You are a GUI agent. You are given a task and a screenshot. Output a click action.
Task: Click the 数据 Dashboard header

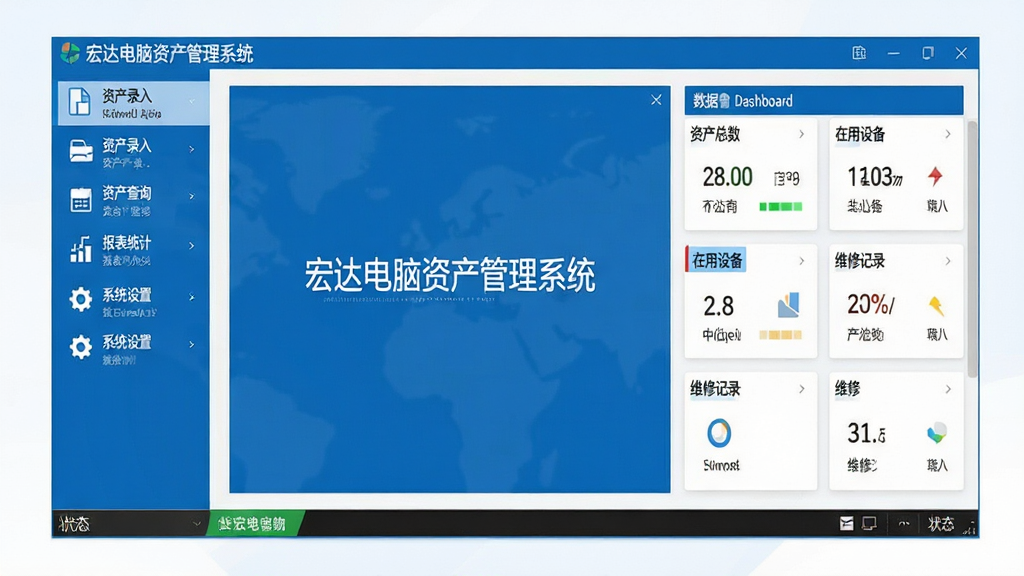pos(824,101)
